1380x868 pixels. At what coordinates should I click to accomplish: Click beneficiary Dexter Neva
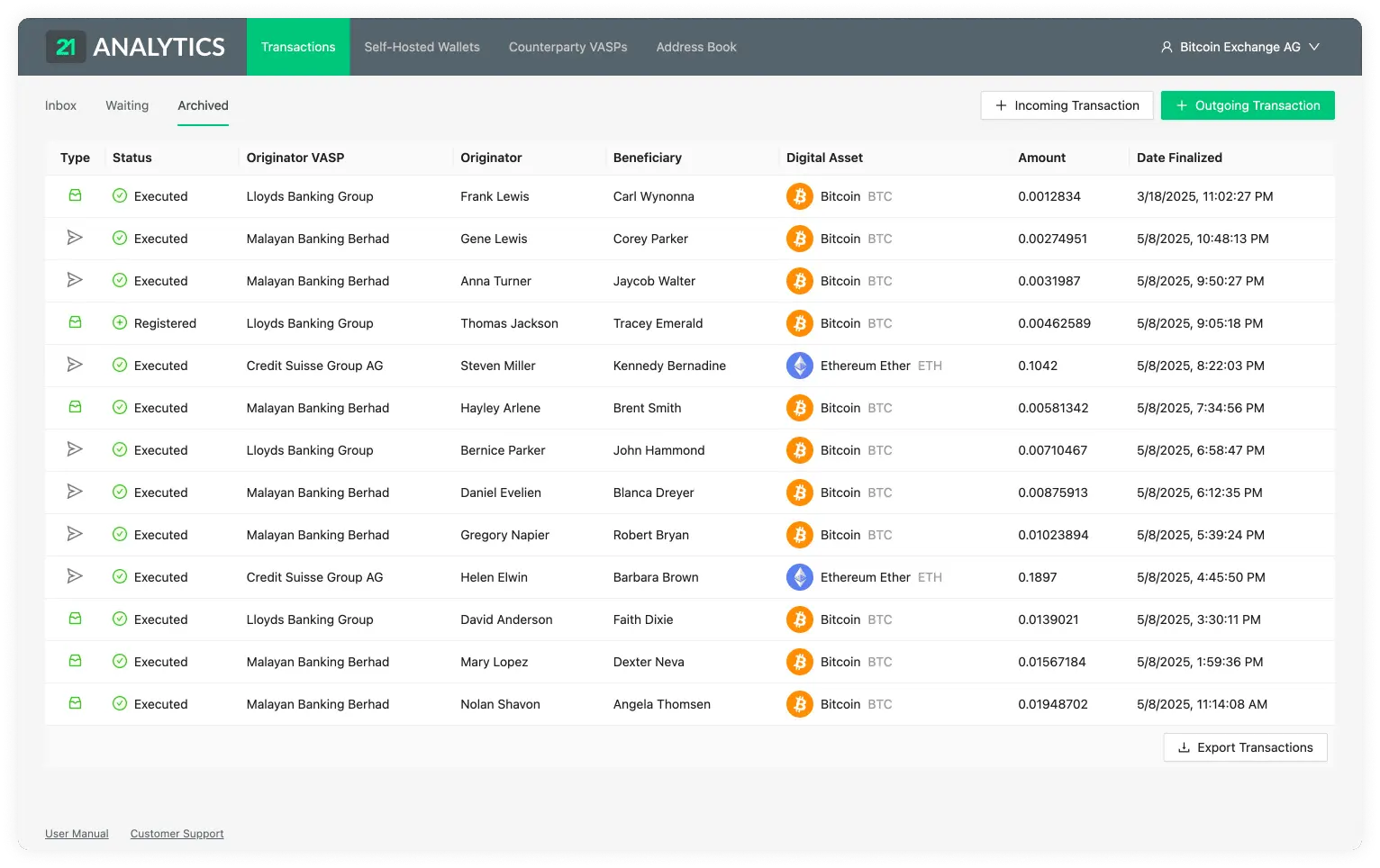tap(649, 662)
